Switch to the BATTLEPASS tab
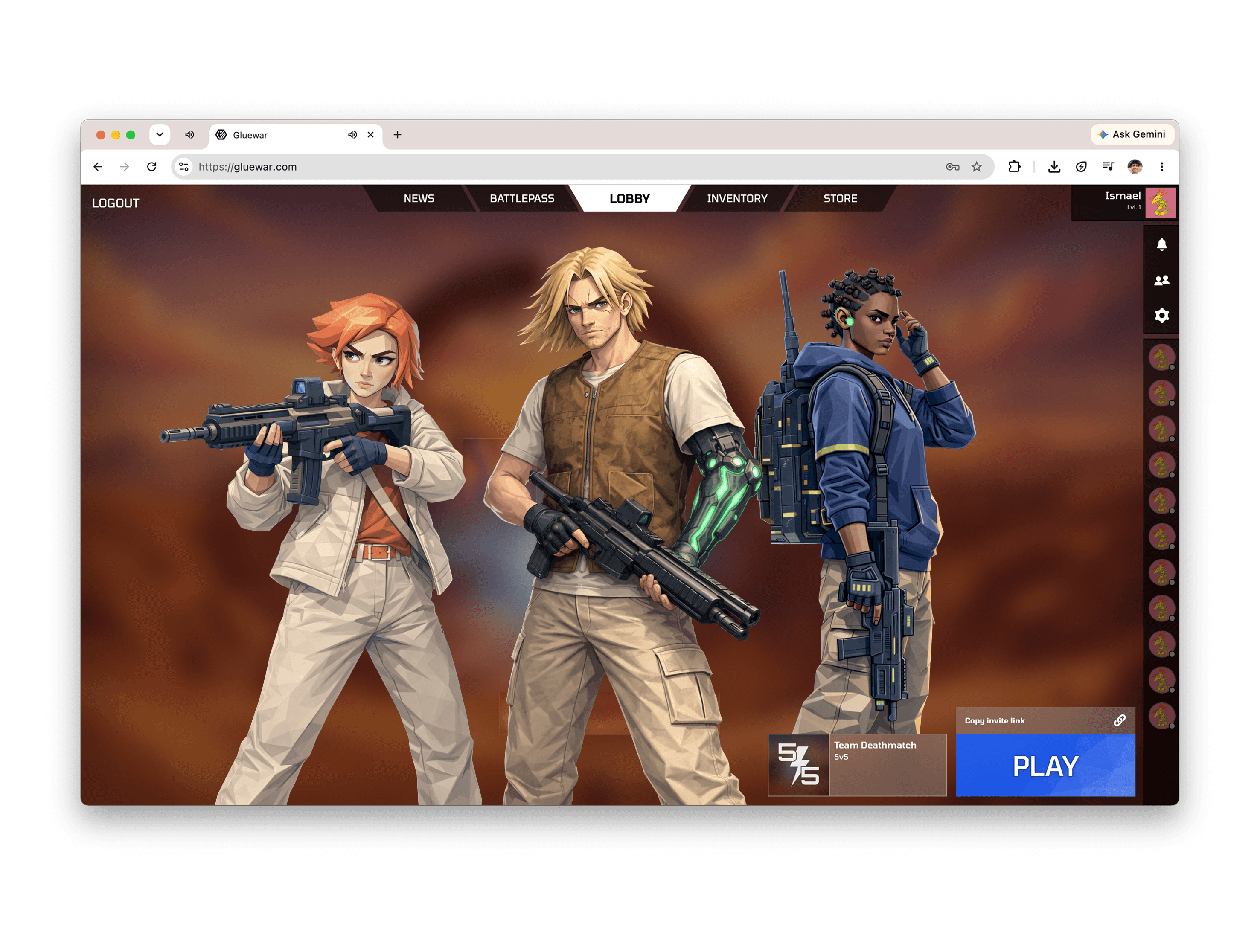Screen dimensions: 1260x952 [522, 198]
